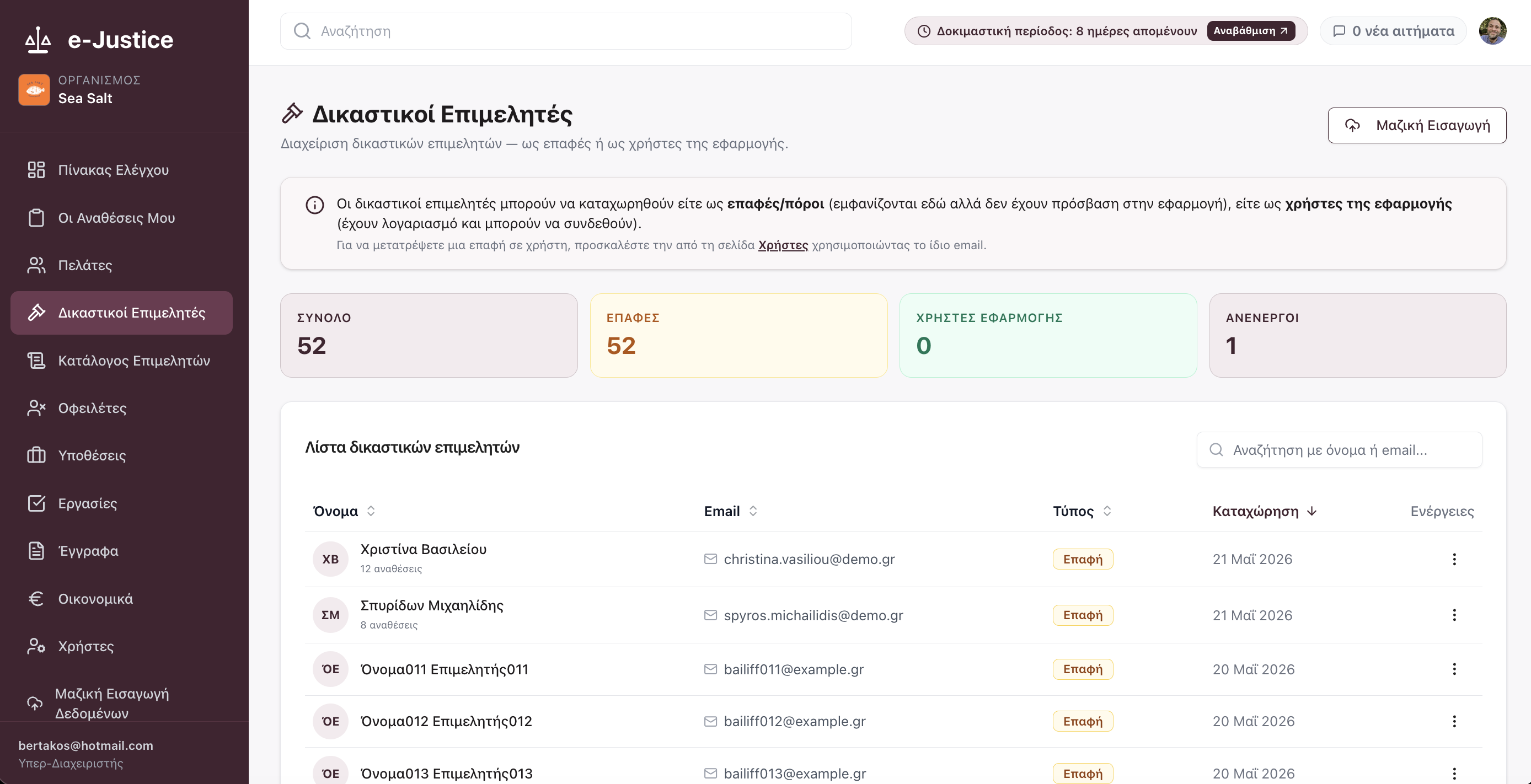Click the gavel icon beside the page title
Viewport: 1531px width, 784px height.
coord(292,113)
